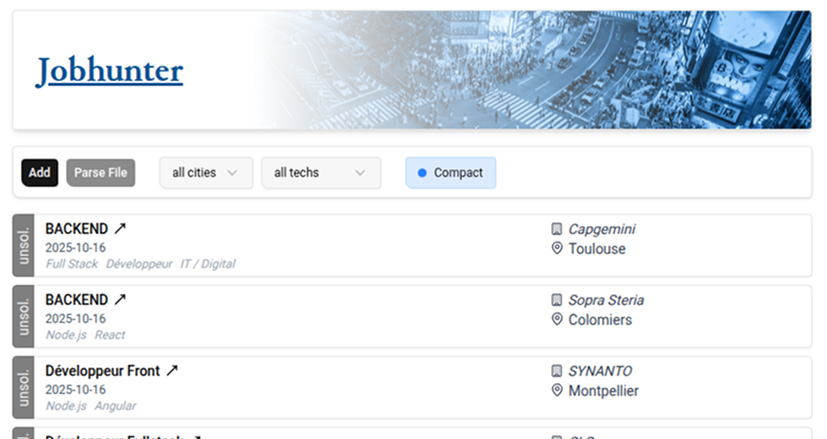
Task: Click unsol. status tab of Sopra Steria job
Action: coord(23,317)
